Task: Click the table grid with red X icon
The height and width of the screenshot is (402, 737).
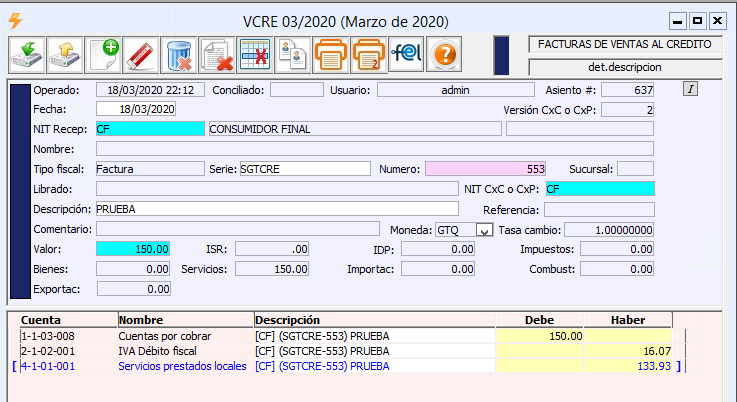Action: [255, 54]
